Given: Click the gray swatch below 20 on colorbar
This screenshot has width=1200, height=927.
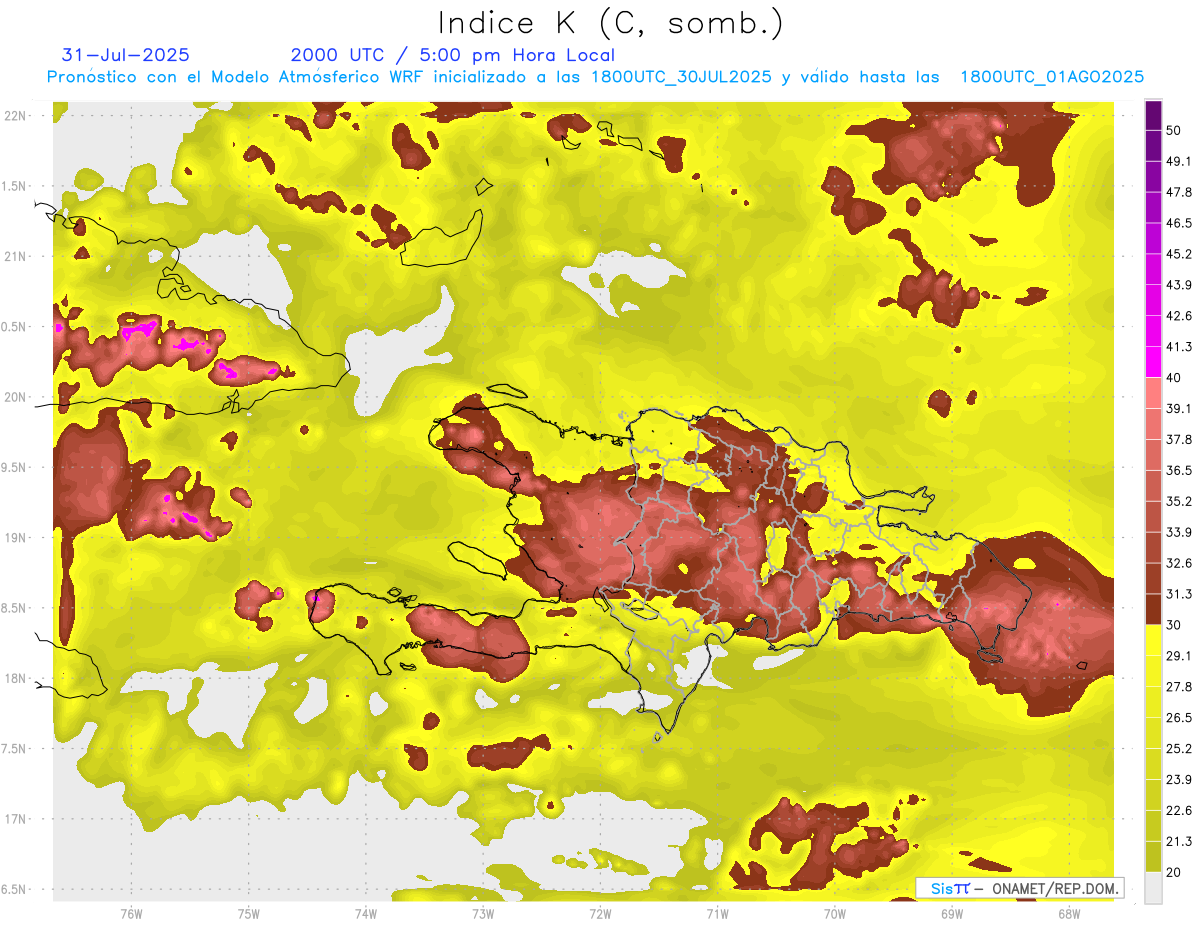Looking at the screenshot, I should click(1153, 888).
